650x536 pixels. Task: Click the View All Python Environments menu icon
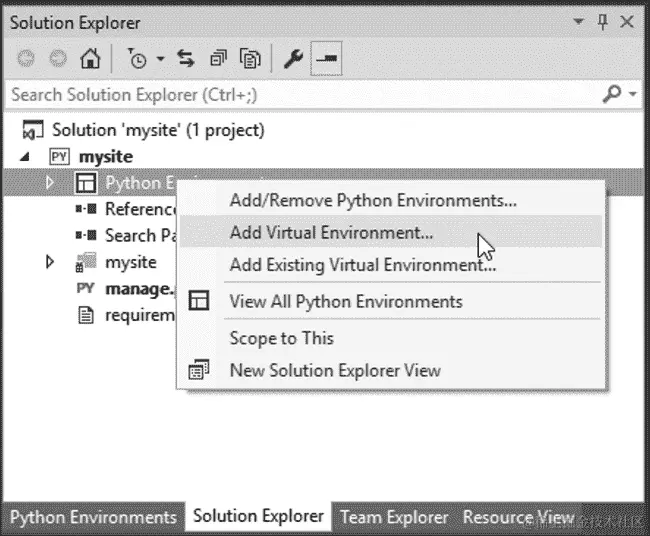tap(199, 301)
